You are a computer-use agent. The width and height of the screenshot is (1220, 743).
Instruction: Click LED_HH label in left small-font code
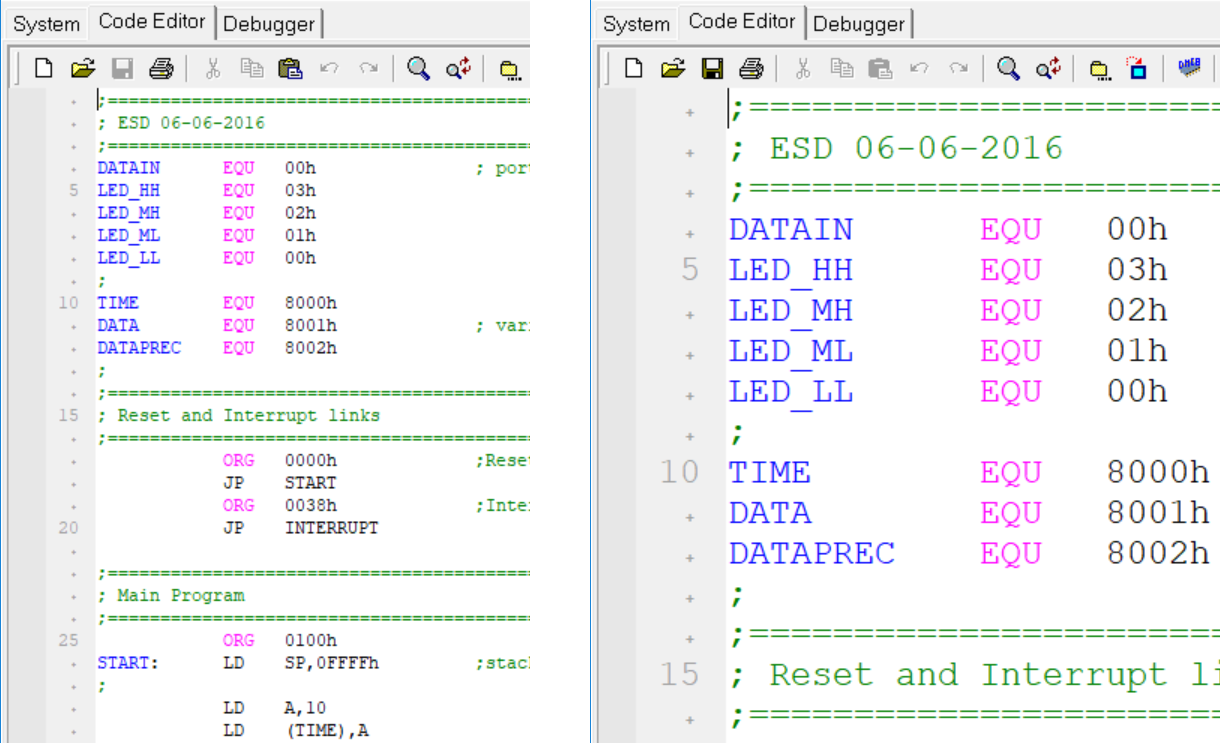[128, 191]
